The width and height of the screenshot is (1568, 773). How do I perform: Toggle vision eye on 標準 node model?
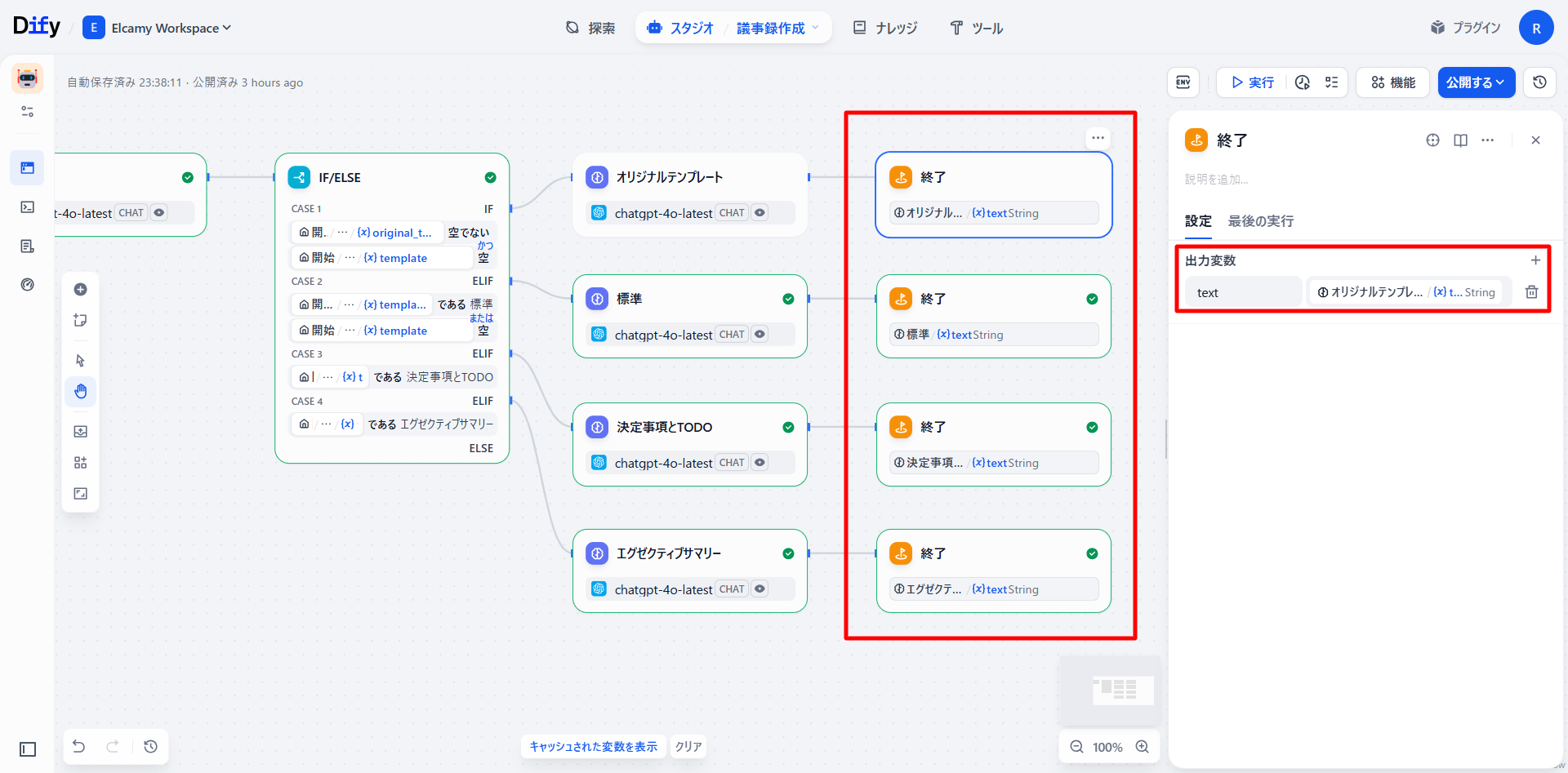pos(759,335)
